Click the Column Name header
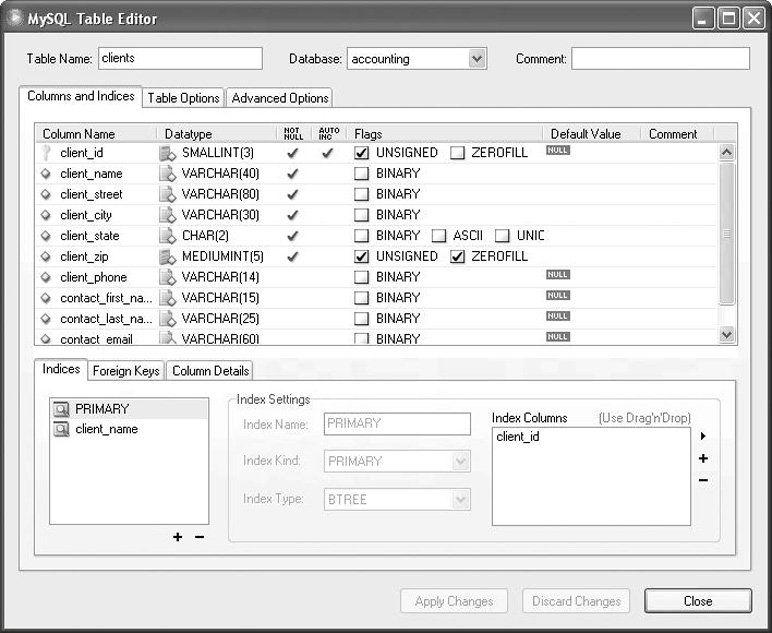This screenshot has height=633, width=772. point(96,134)
